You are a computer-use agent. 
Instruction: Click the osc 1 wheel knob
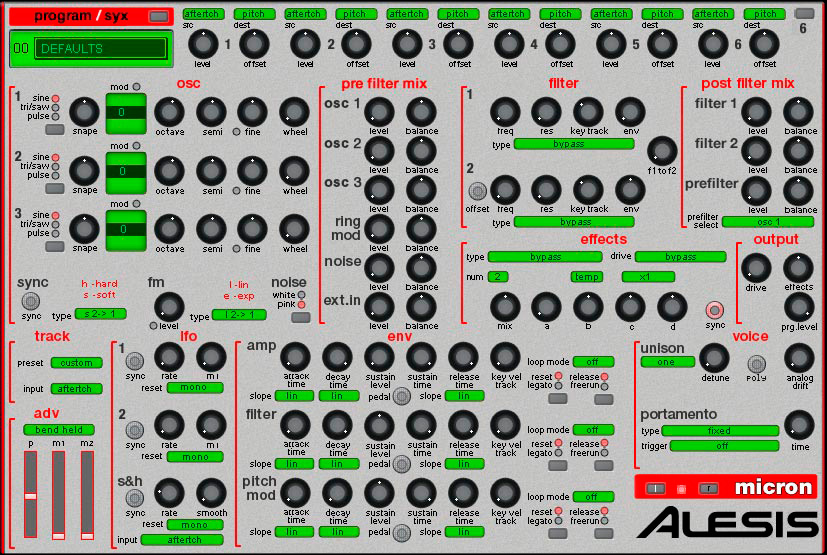click(294, 112)
